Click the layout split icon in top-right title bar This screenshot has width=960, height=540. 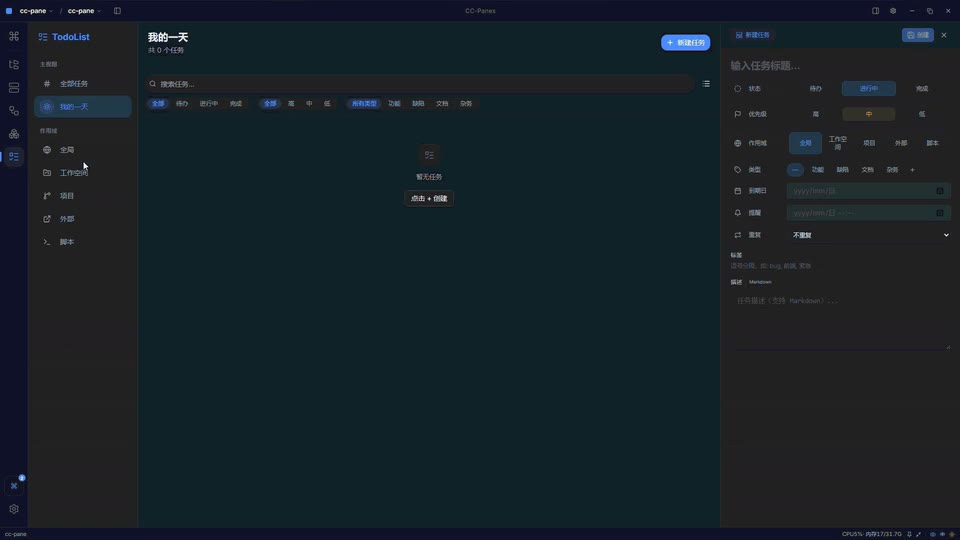[x=876, y=11]
